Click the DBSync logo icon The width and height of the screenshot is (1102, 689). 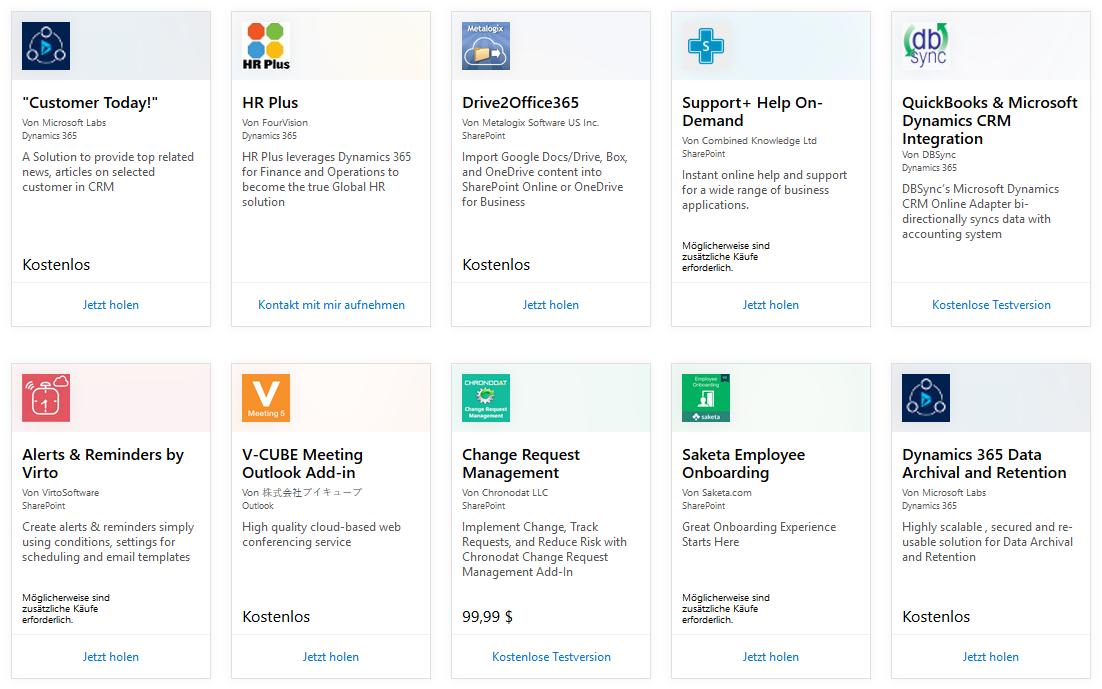[x=926, y=46]
